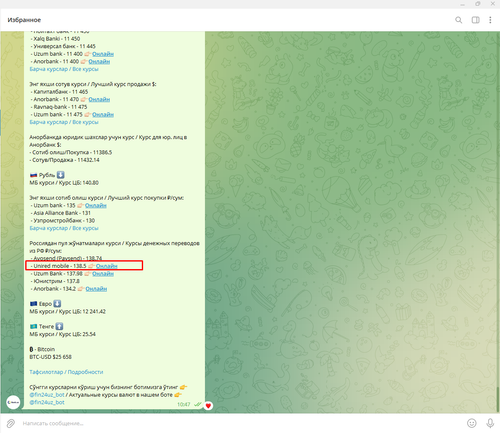This screenshot has height=433, width=500.
Task: Click the Ravnaq-bank - 11 475 line
Action: (x=59, y=107)
